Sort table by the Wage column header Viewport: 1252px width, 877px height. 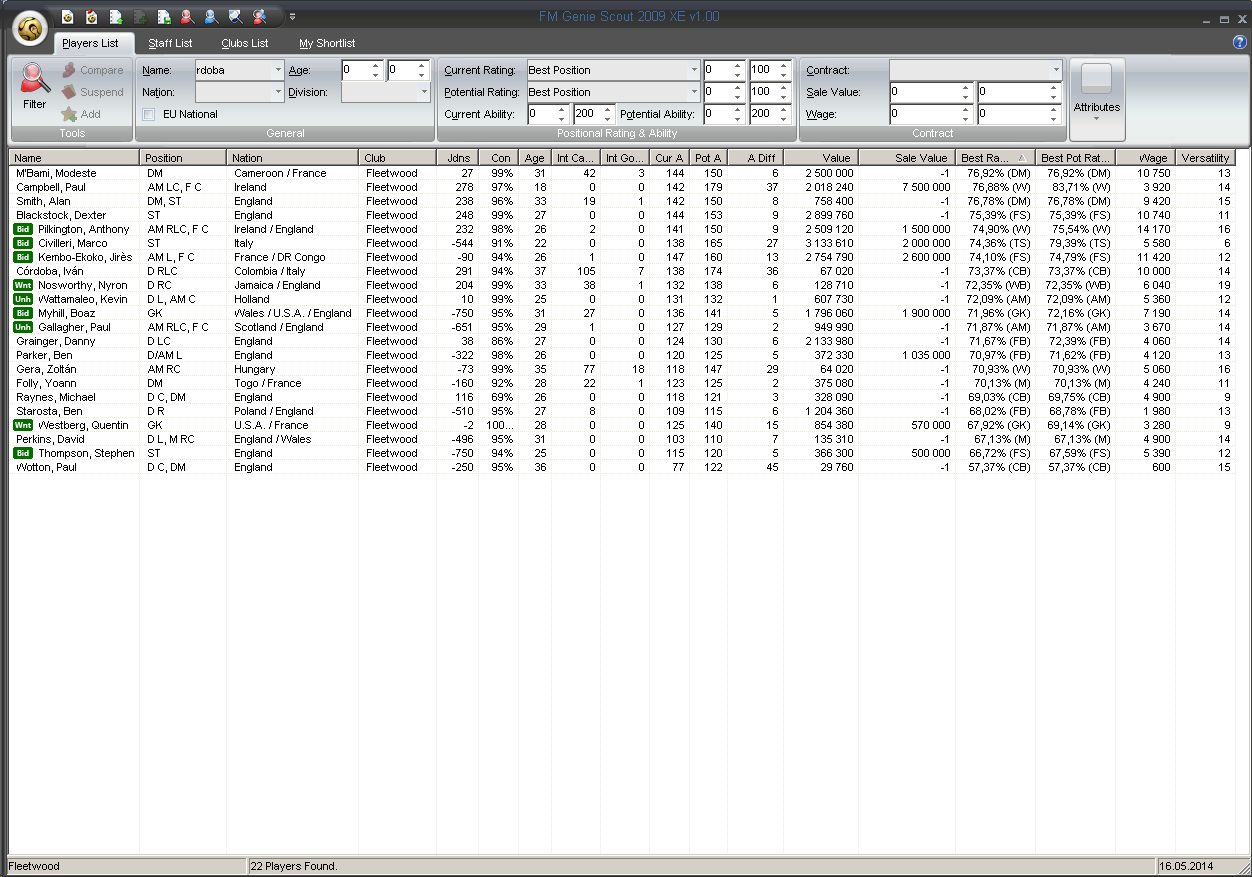click(x=1144, y=158)
